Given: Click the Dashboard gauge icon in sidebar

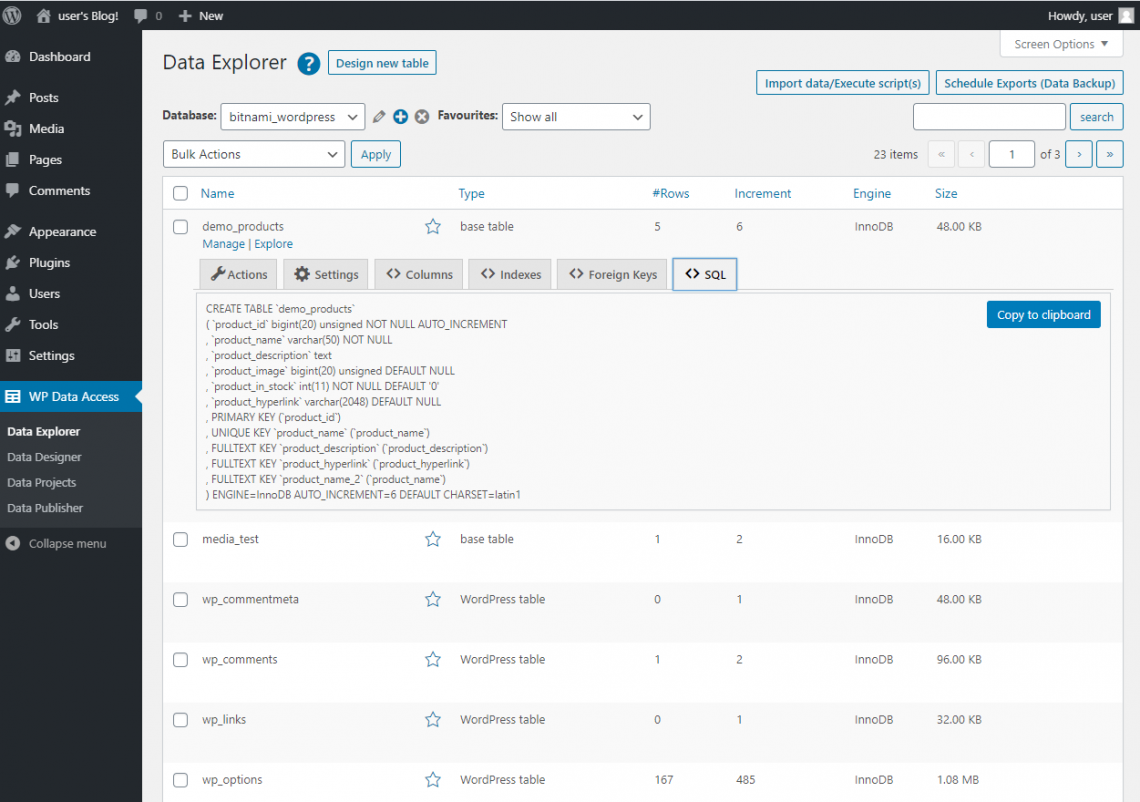Looking at the screenshot, I should pyautogui.click(x=12, y=57).
